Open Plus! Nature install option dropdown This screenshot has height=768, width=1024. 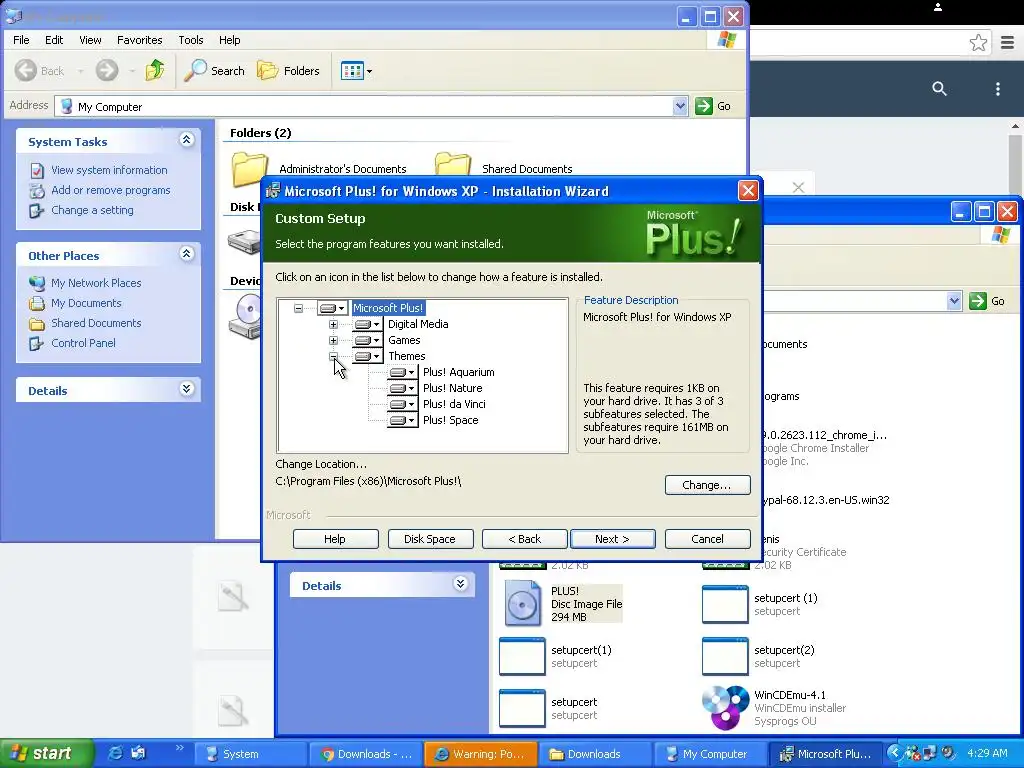point(402,388)
